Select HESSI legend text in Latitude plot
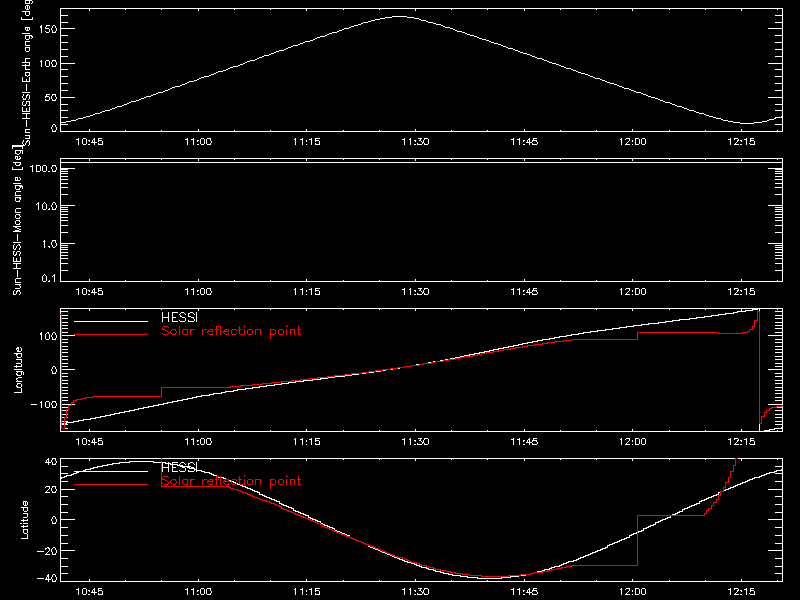Screen dimensions: 800x600 coord(179,467)
